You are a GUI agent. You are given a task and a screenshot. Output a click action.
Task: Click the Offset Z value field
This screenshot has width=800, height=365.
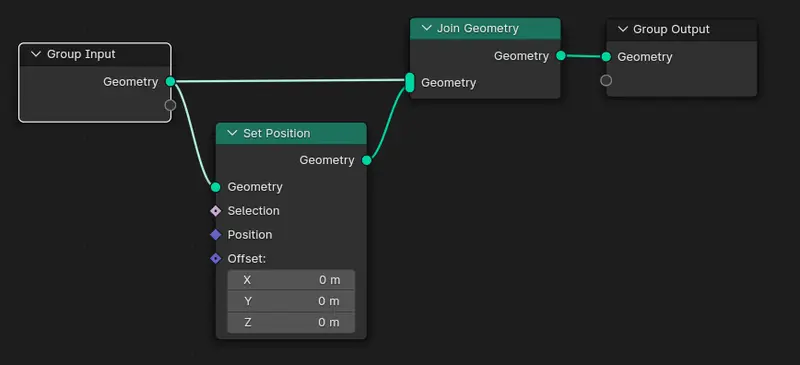click(x=291, y=323)
